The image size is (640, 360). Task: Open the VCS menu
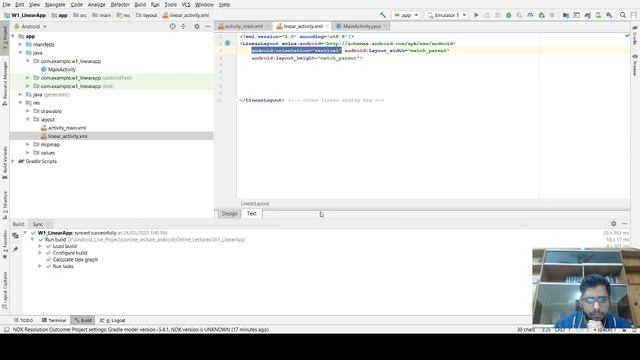pos(186,4)
